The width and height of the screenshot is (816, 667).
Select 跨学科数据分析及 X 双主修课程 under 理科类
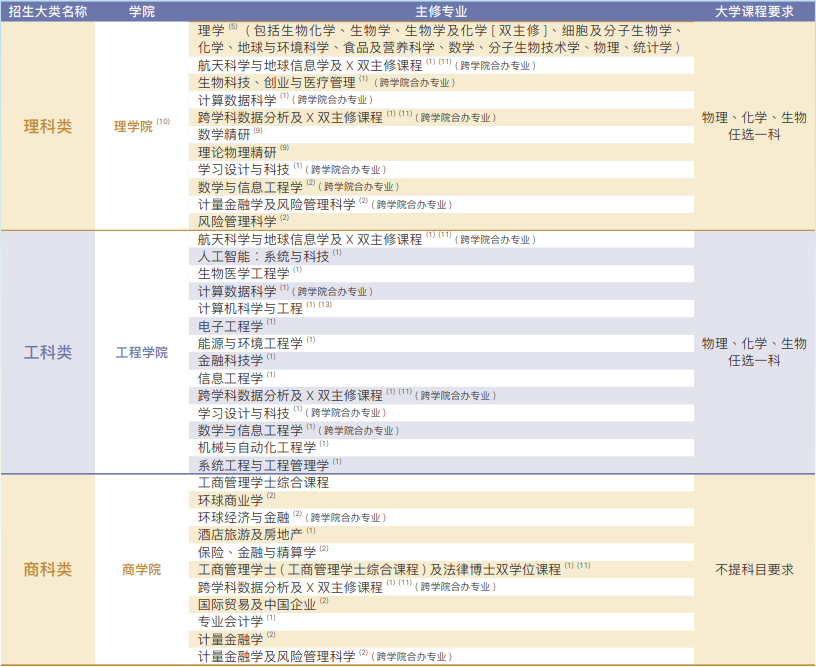[441, 118]
